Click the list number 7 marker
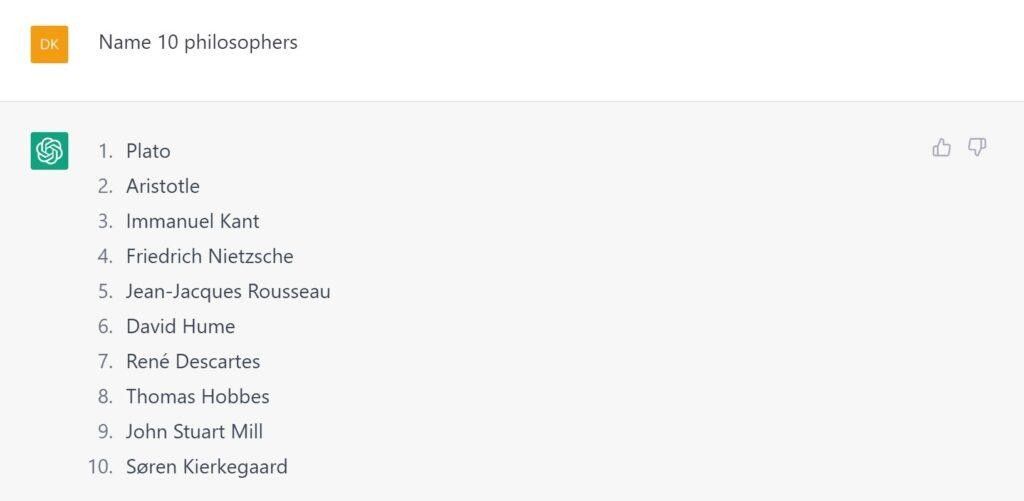 [x=105, y=361]
